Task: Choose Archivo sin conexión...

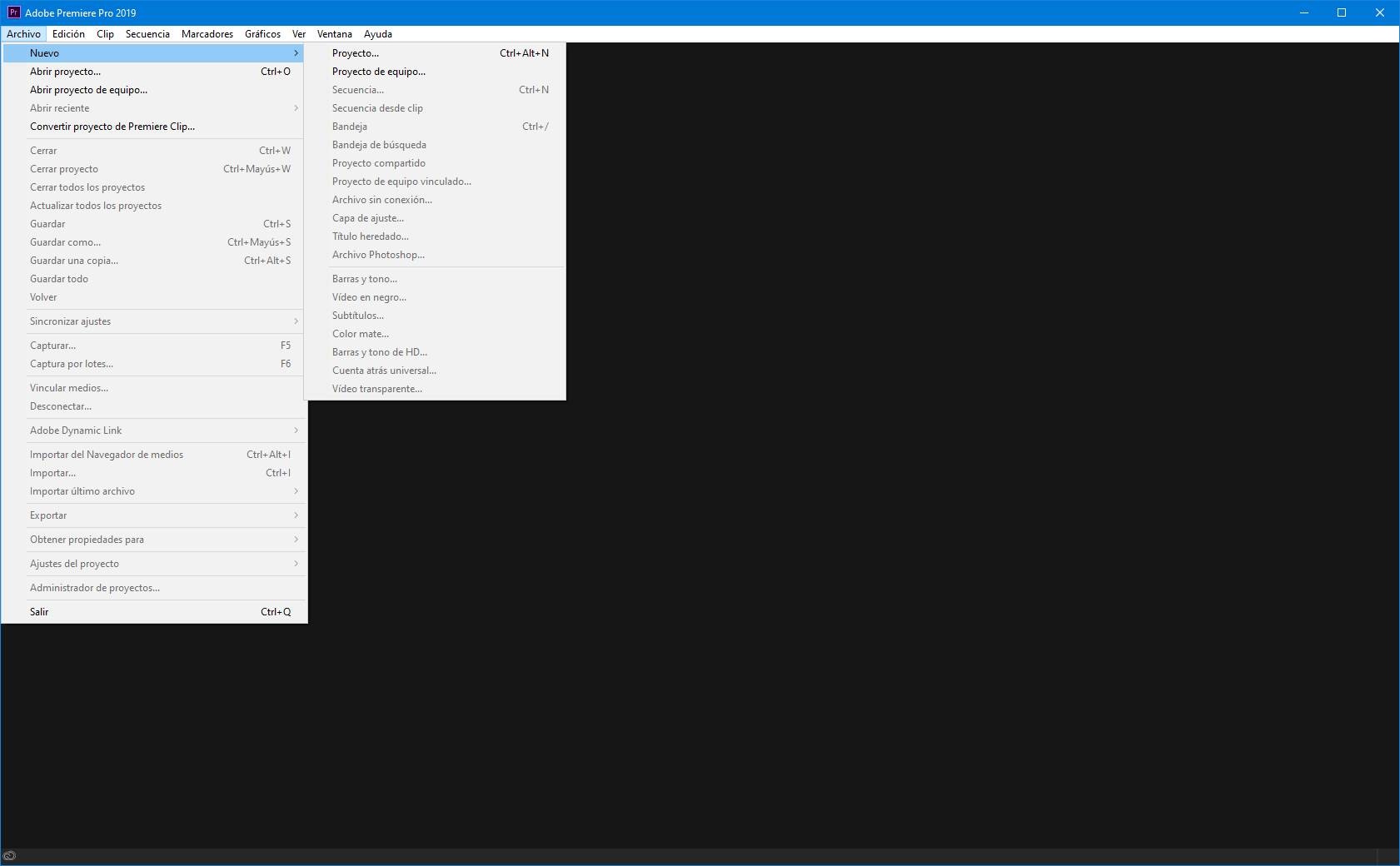Action: click(x=435, y=200)
